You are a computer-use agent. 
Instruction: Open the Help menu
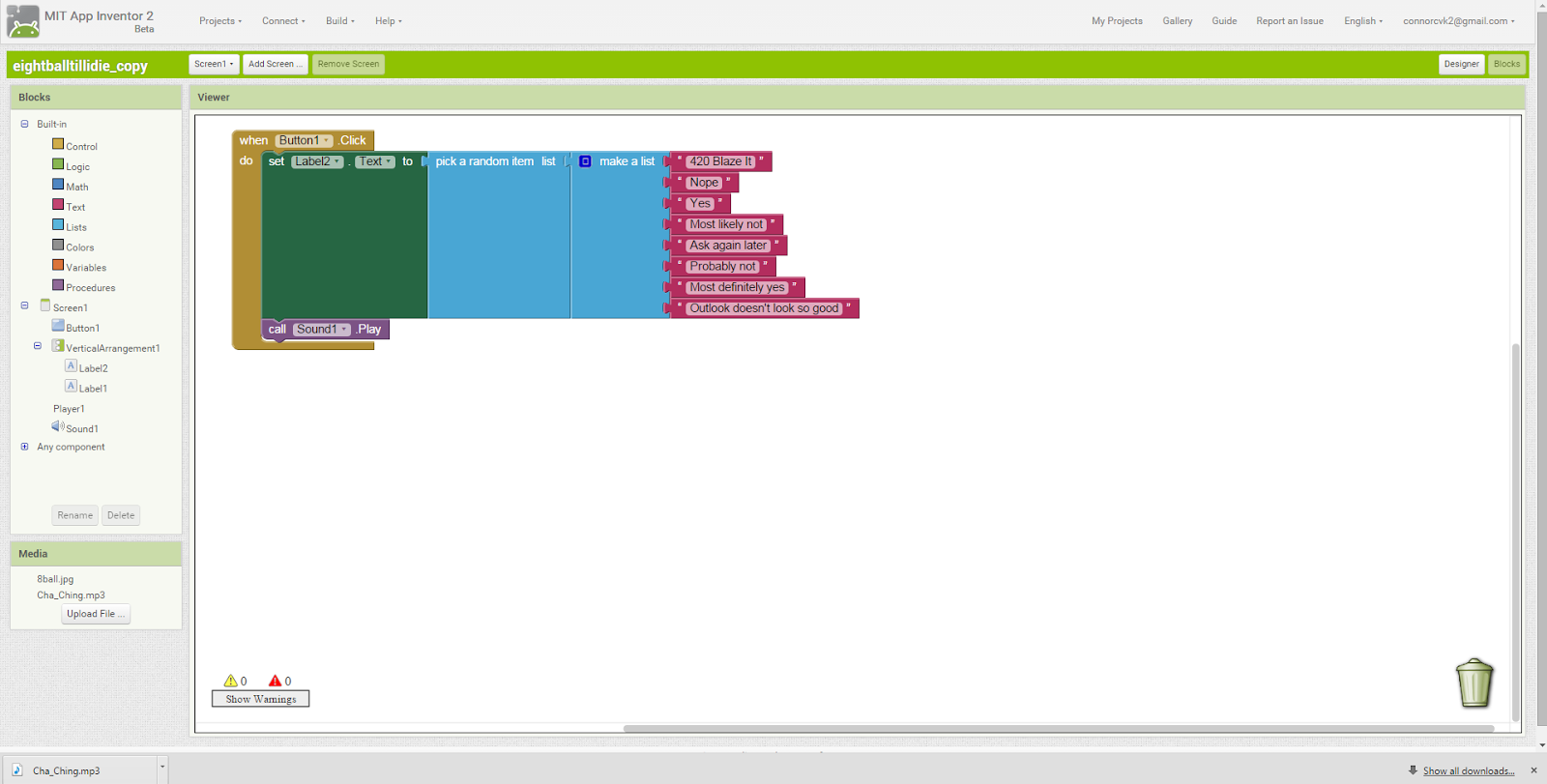click(389, 21)
